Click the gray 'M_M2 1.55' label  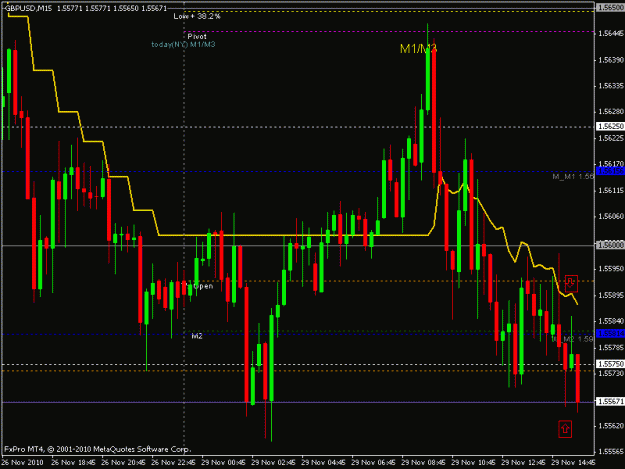tap(573, 339)
